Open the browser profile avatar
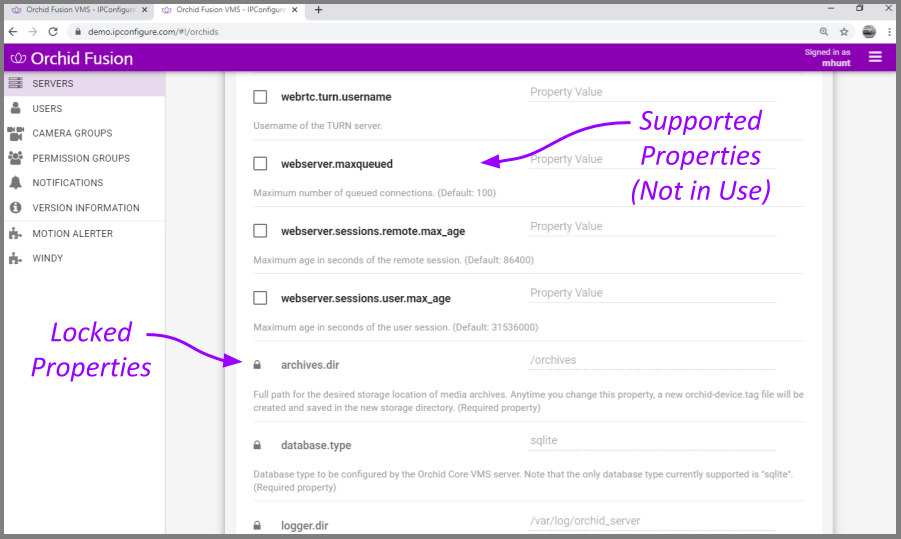Image resolution: width=901 pixels, height=539 pixels. (869, 32)
